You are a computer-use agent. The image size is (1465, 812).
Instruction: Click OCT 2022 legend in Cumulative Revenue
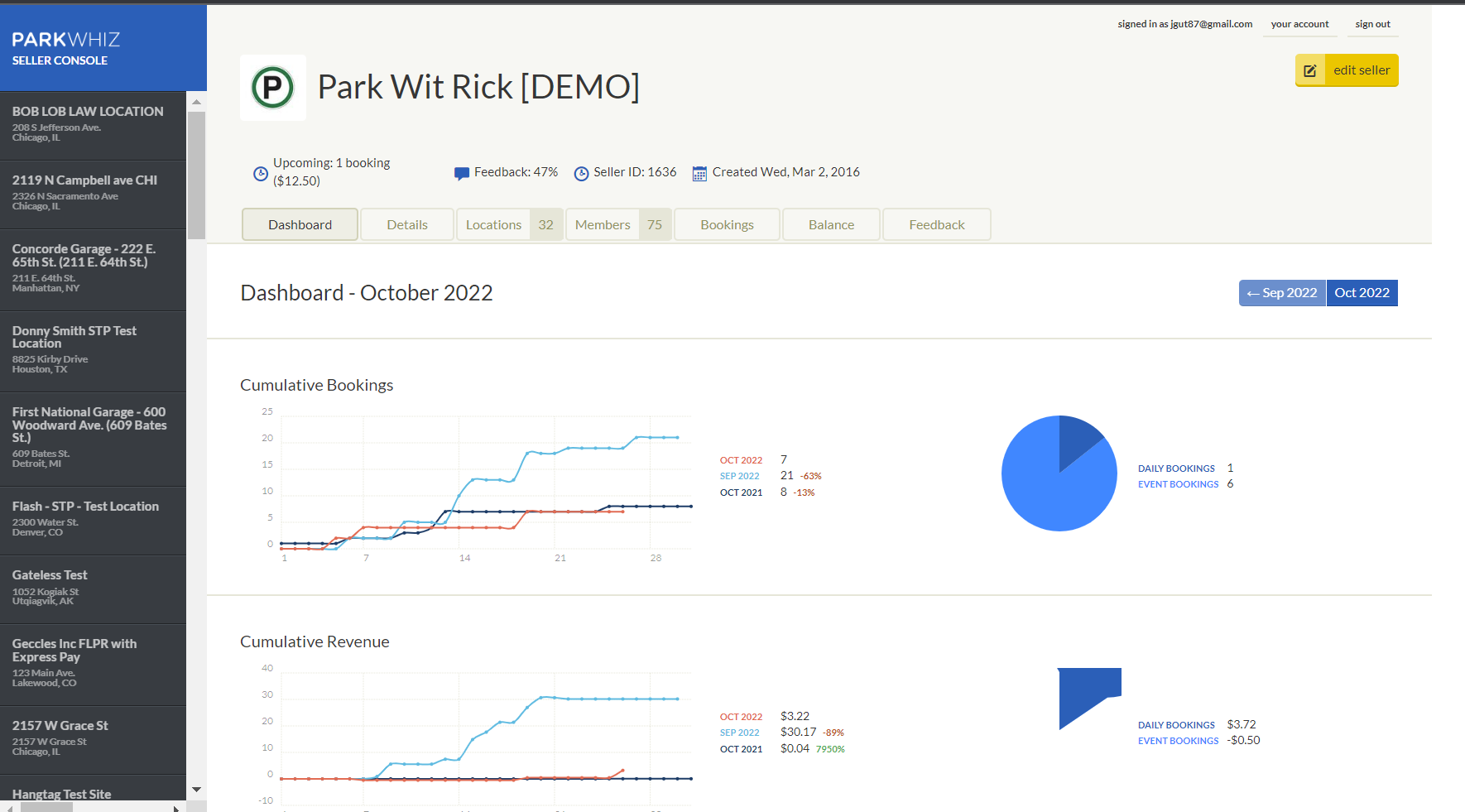tap(741, 717)
